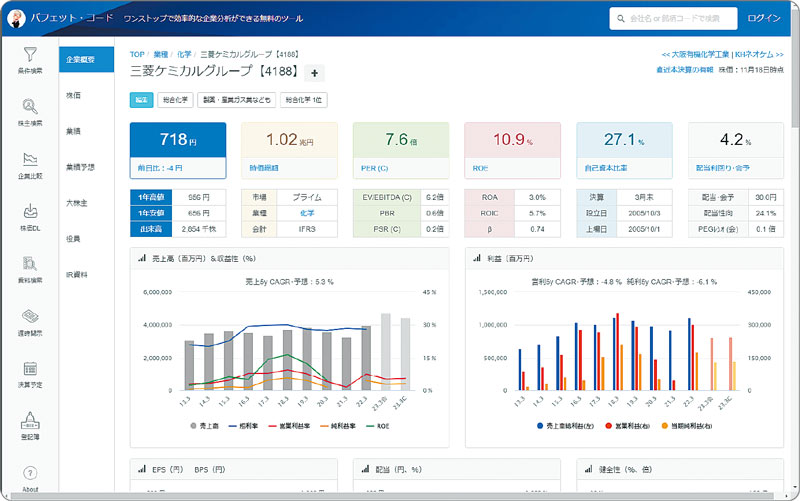Click the 総合化学 tag button
Image resolution: width=800 pixels, height=501 pixels.
pyautogui.click(x=176, y=100)
